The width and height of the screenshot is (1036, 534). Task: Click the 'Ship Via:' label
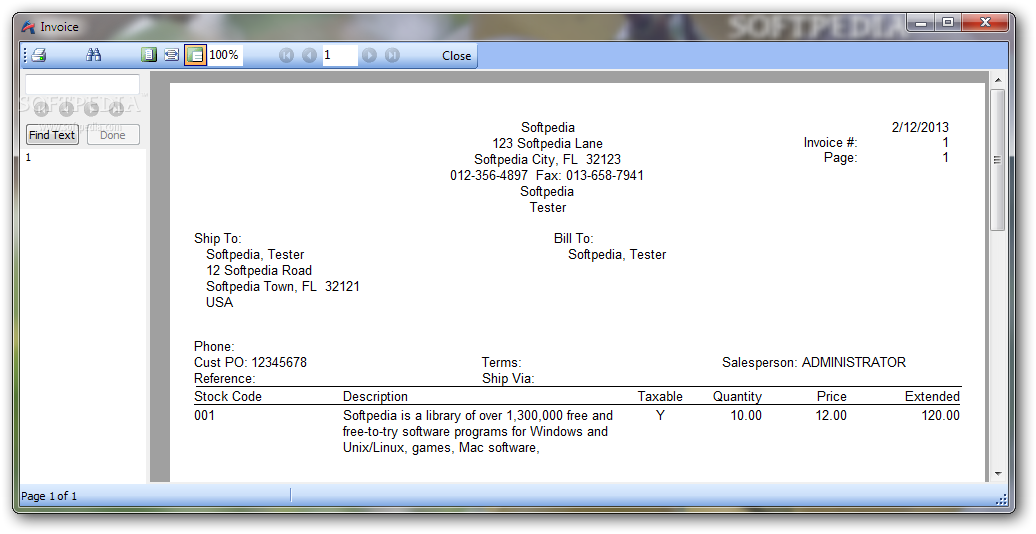pyautogui.click(x=508, y=378)
